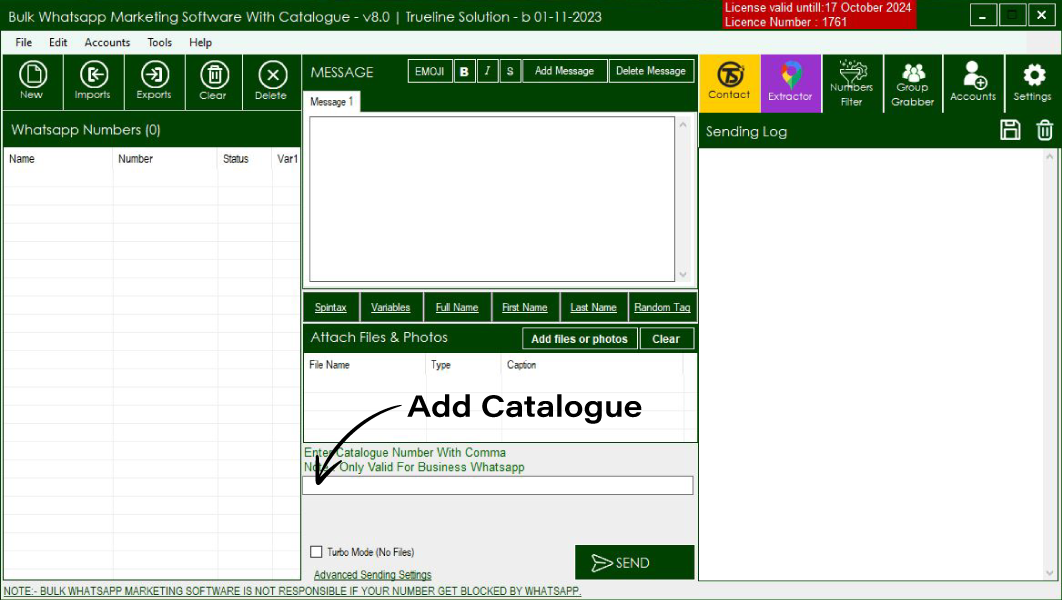Click into the message text area
Screen dimensions: 1062x600
492,199
